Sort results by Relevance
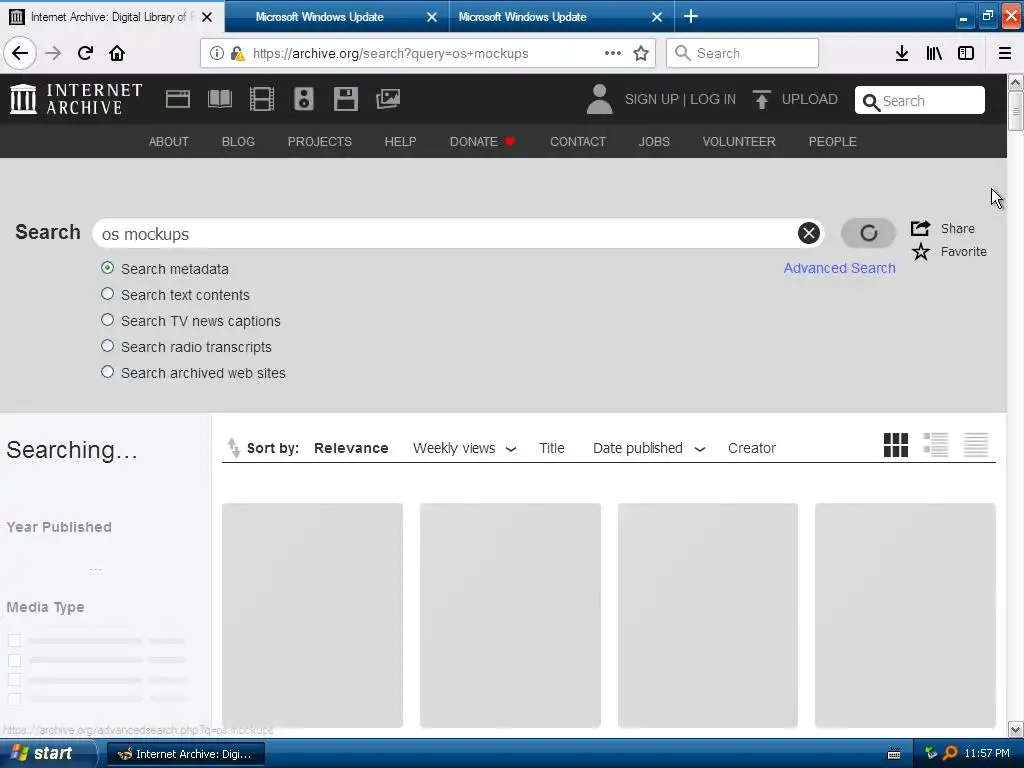The height and width of the screenshot is (768, 1024). click(351, 448)
